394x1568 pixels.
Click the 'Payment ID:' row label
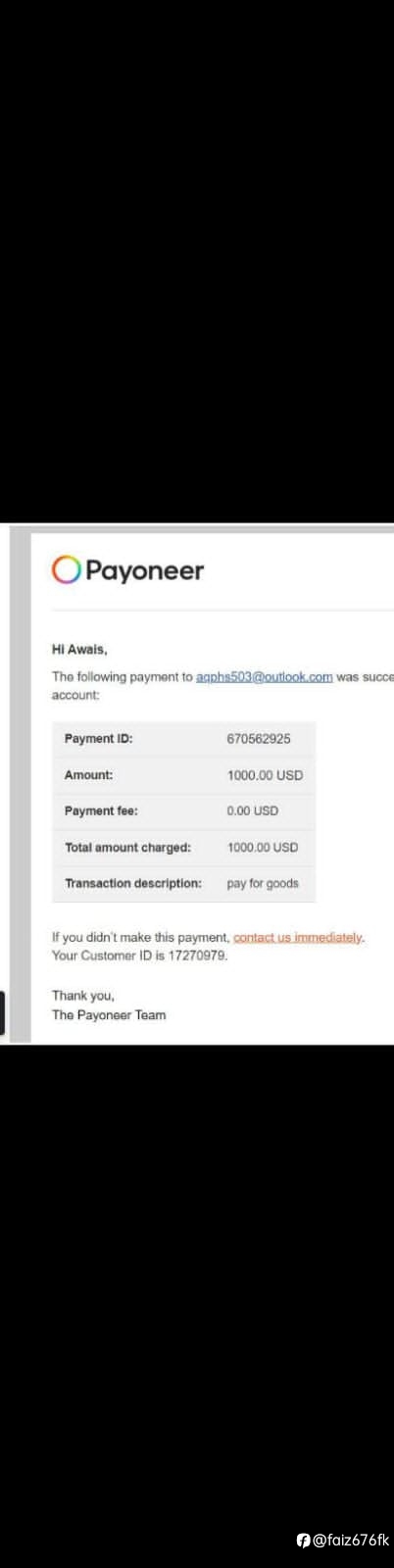[x=98, y=739]
